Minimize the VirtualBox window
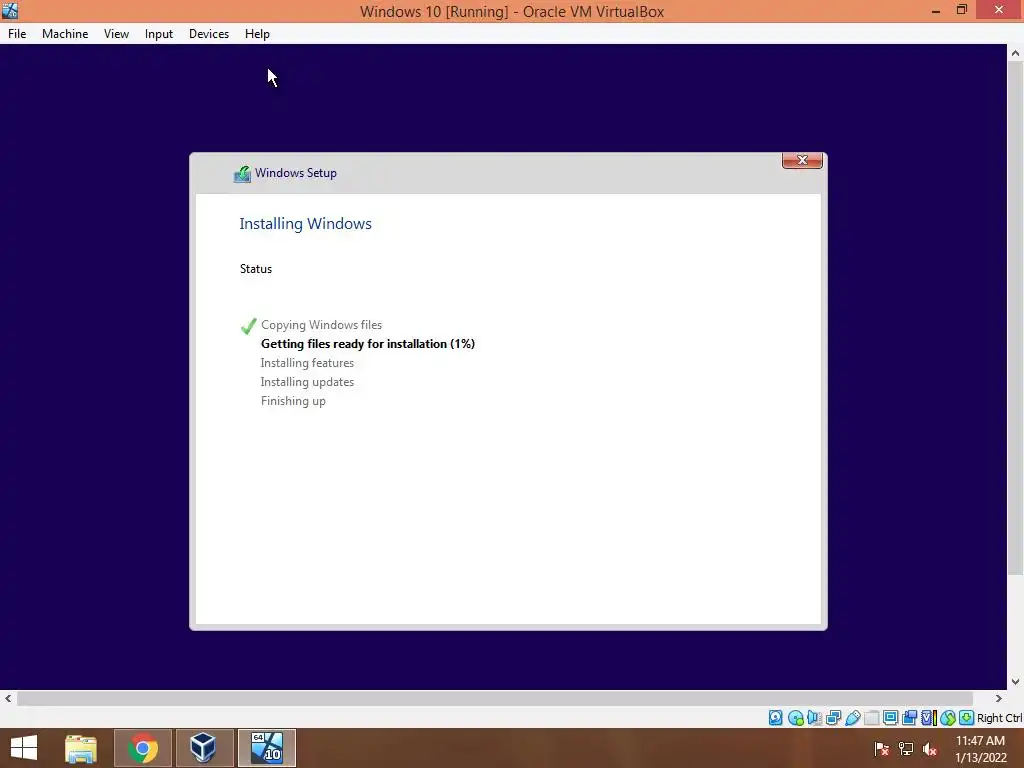Image resolution: width=1024 pixels, height=768 pixels. [x=935, y=10]
